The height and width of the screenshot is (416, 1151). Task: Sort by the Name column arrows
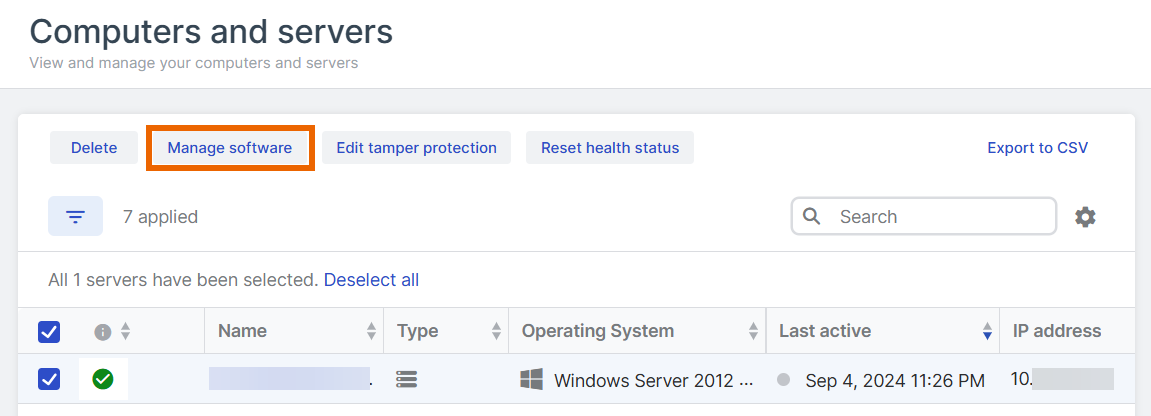[371, 331]
